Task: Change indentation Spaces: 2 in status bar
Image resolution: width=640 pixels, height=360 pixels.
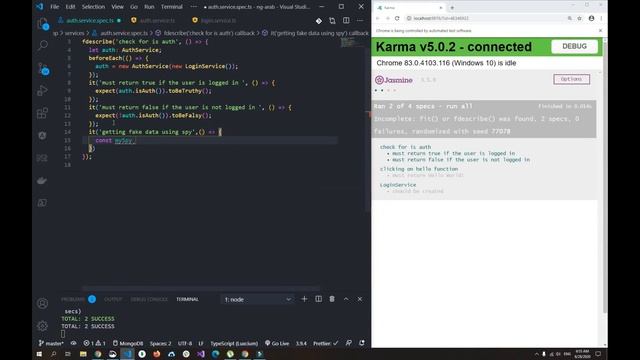Action: tap(160, 343)
